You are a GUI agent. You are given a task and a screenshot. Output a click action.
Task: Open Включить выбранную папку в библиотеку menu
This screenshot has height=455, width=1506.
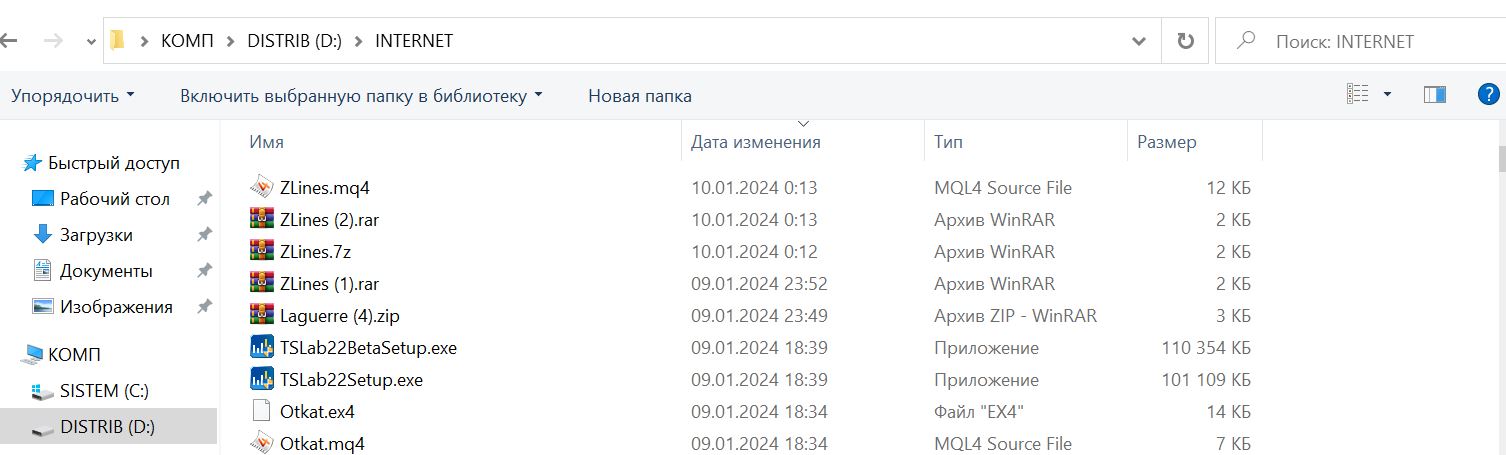point(361,96)
